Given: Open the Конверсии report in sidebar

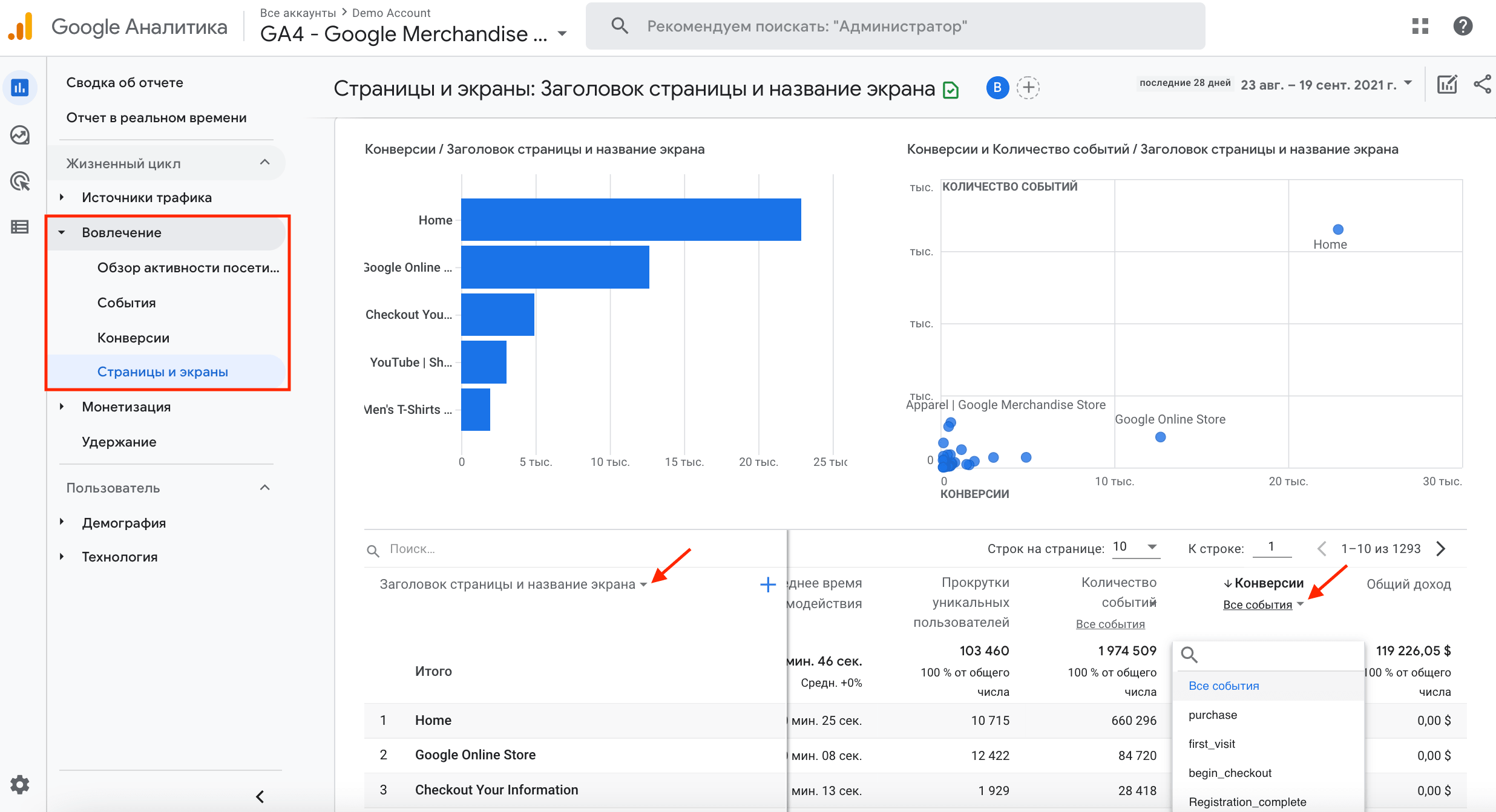Looking at the screenshot, I should pyautogui.click(x=133, y=338).
